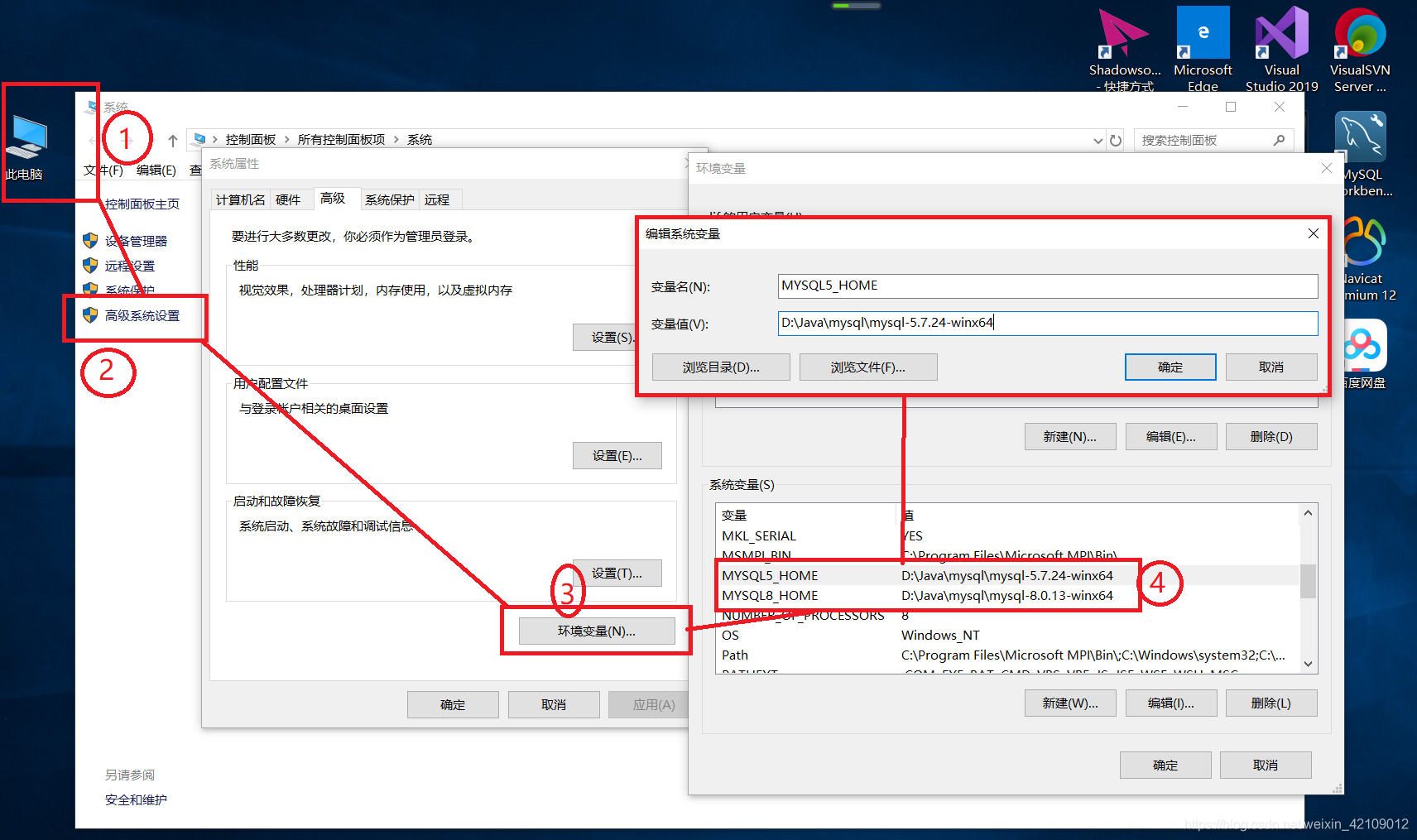Click 设置(E)... under user profiles
This screenshot has height=840, width=1417.
click(x=617, y=455)
